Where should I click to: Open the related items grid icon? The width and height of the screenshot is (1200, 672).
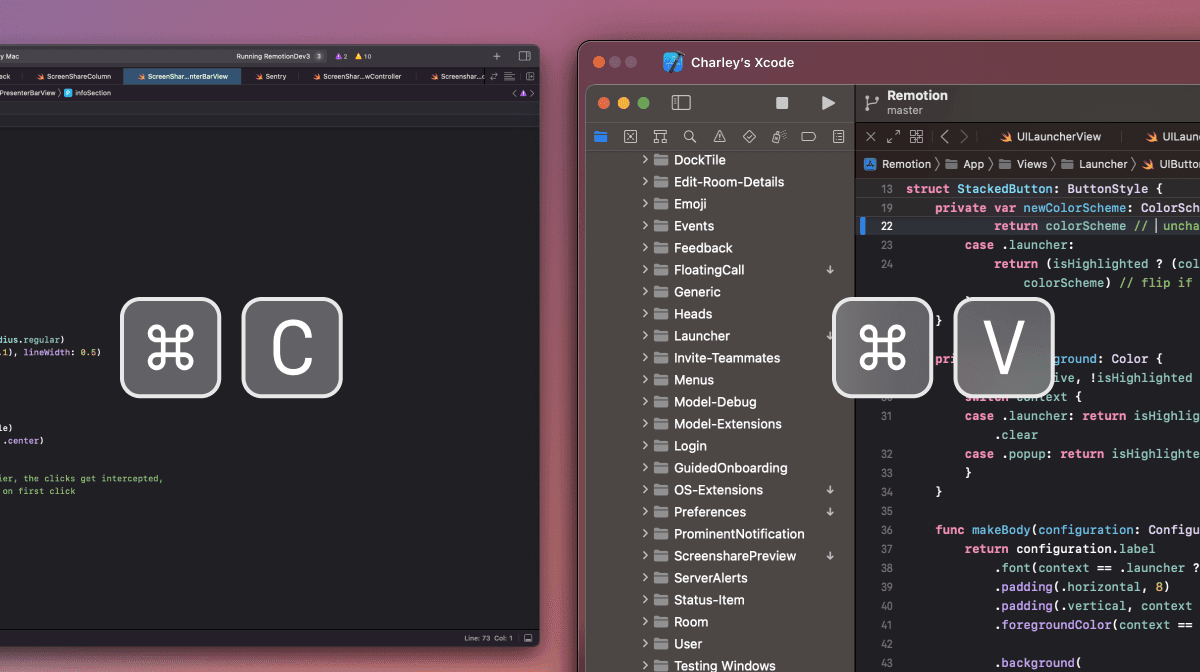pos(916,137)
